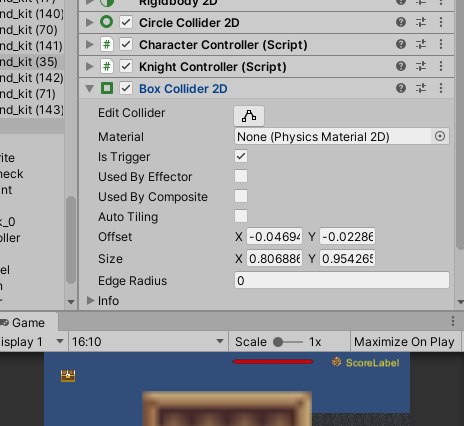Open Character Controller script context menu
464x426 pixels.
441,44
